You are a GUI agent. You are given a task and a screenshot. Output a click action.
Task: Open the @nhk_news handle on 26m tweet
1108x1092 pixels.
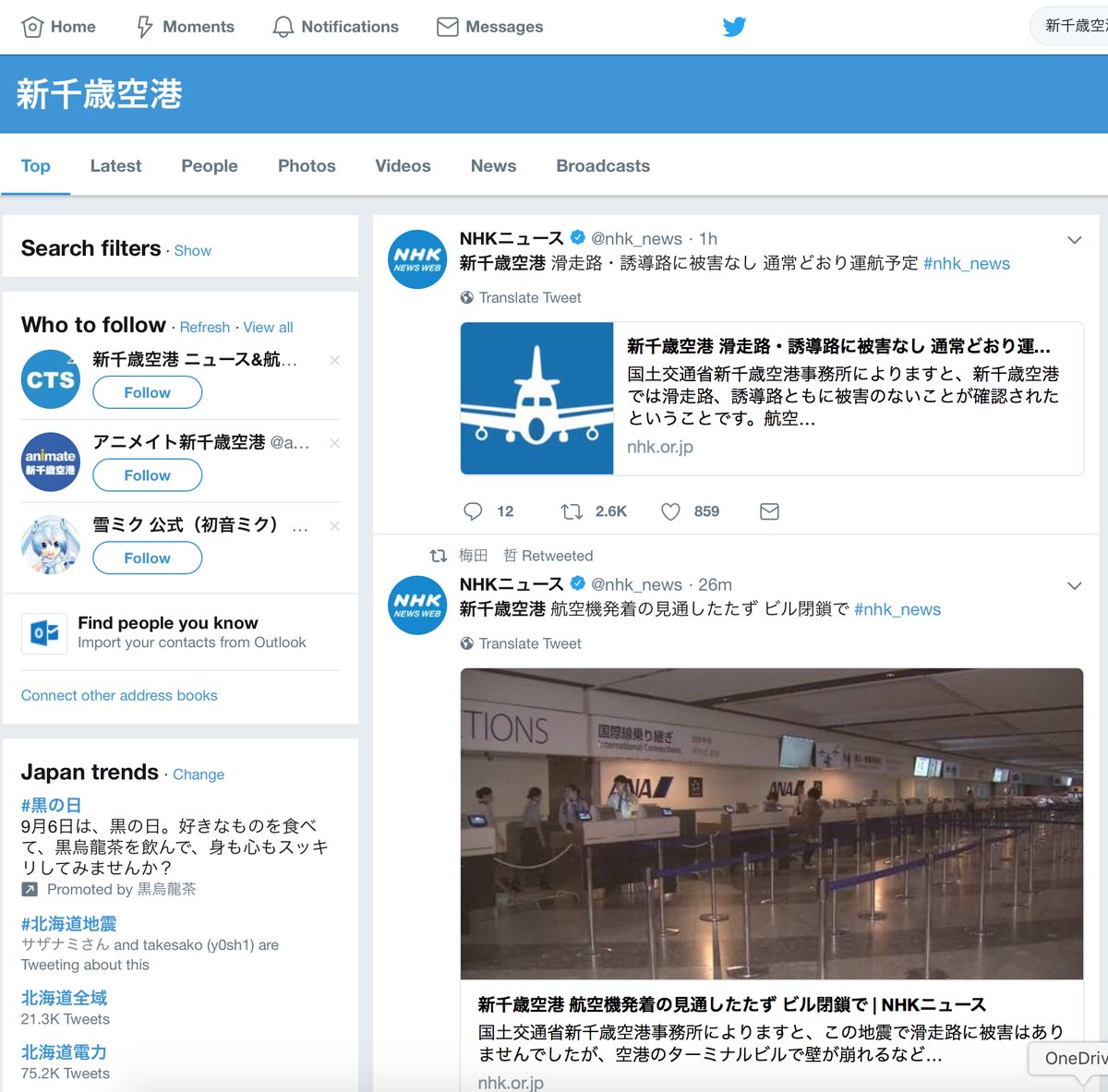click(x=636, y=585)
